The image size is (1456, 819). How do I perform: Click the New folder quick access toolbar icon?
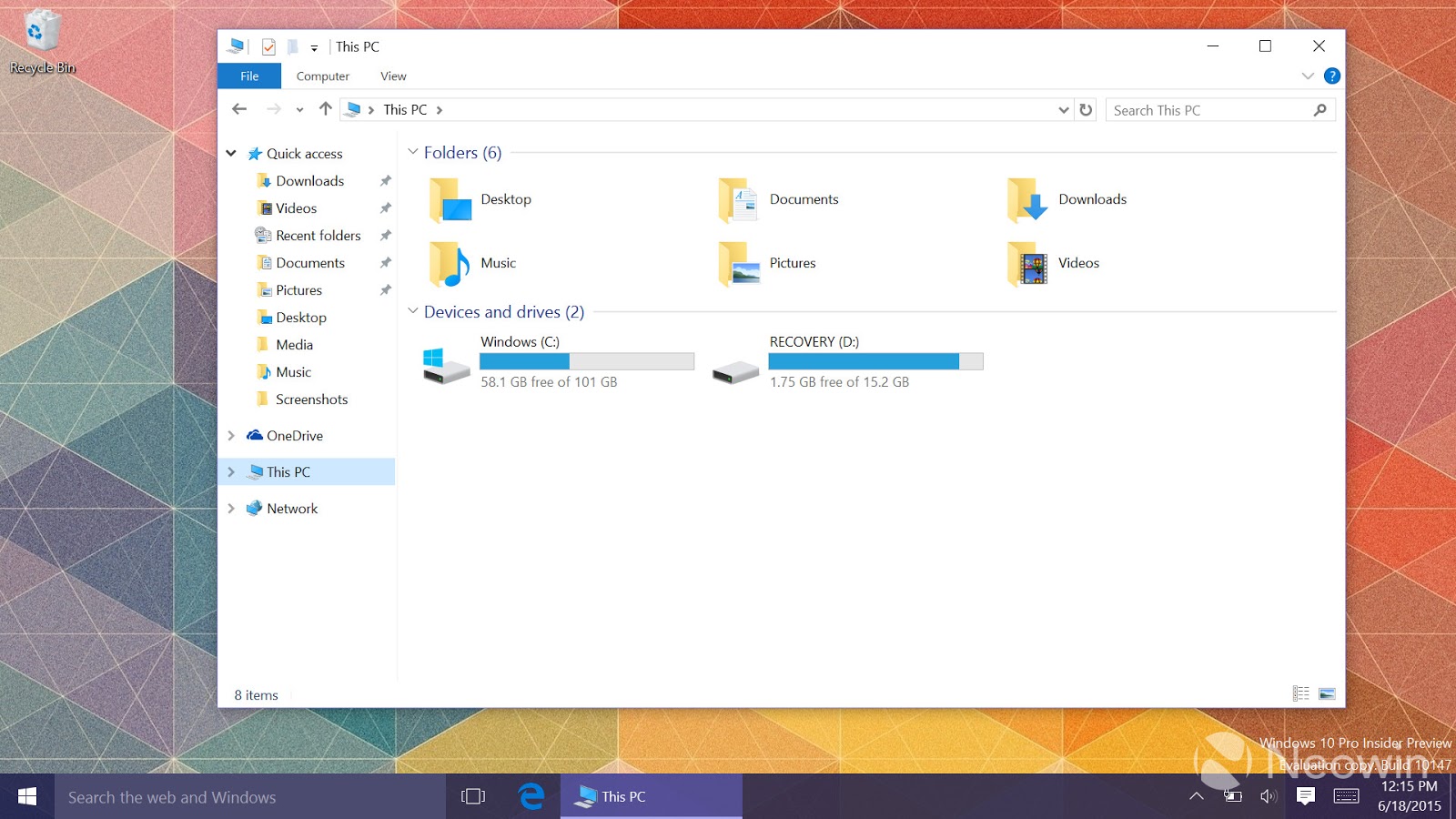(292, 47)
